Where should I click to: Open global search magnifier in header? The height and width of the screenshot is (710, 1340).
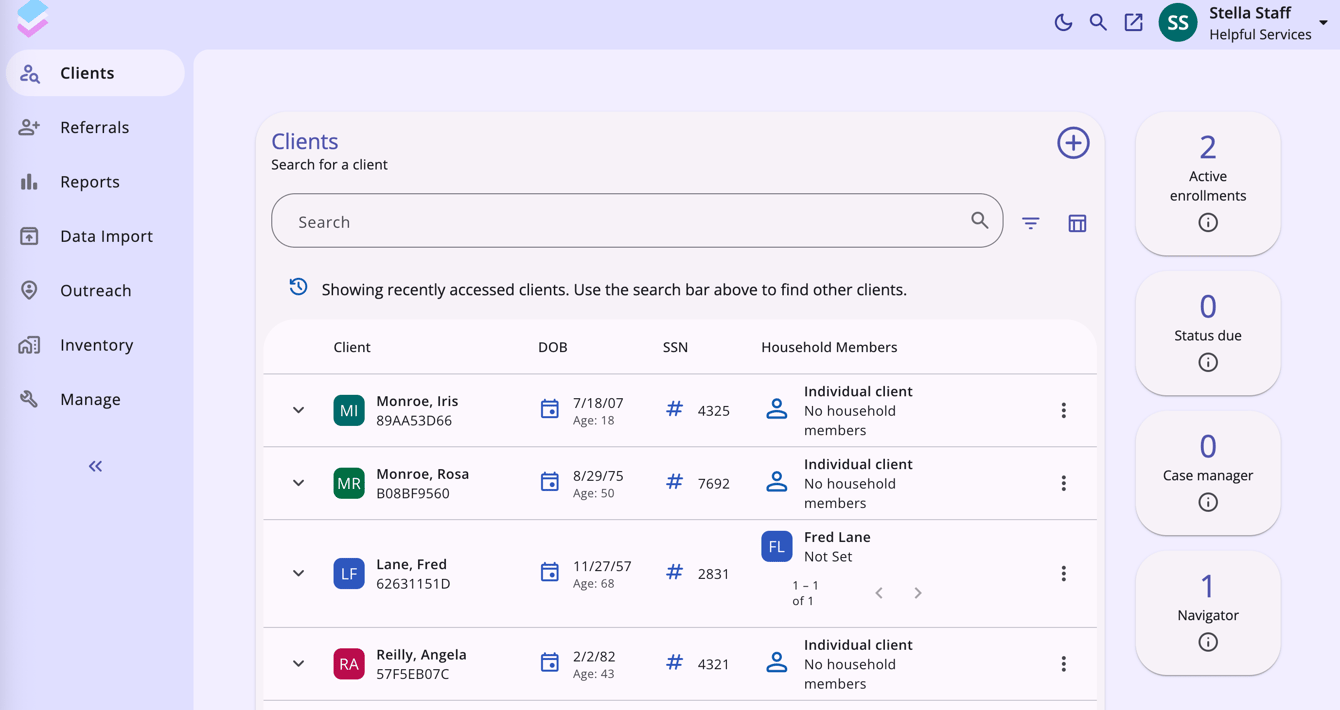coord(1098,22)
